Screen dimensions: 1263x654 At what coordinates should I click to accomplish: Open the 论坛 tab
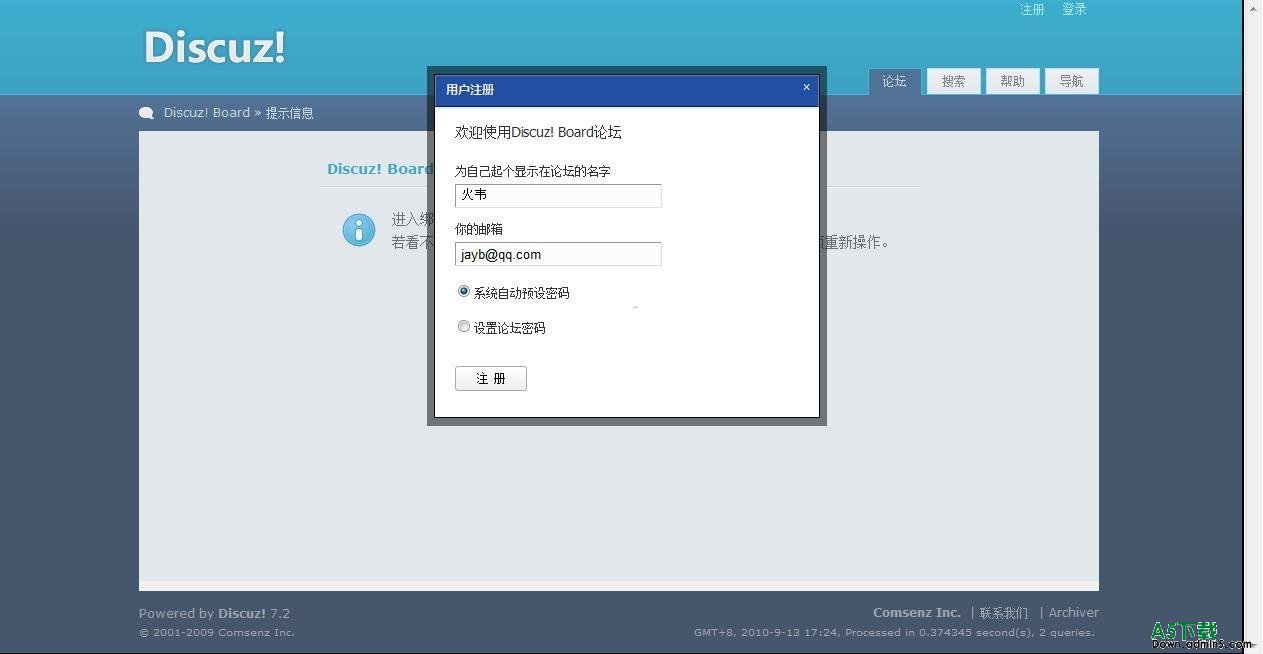(894, 81)
